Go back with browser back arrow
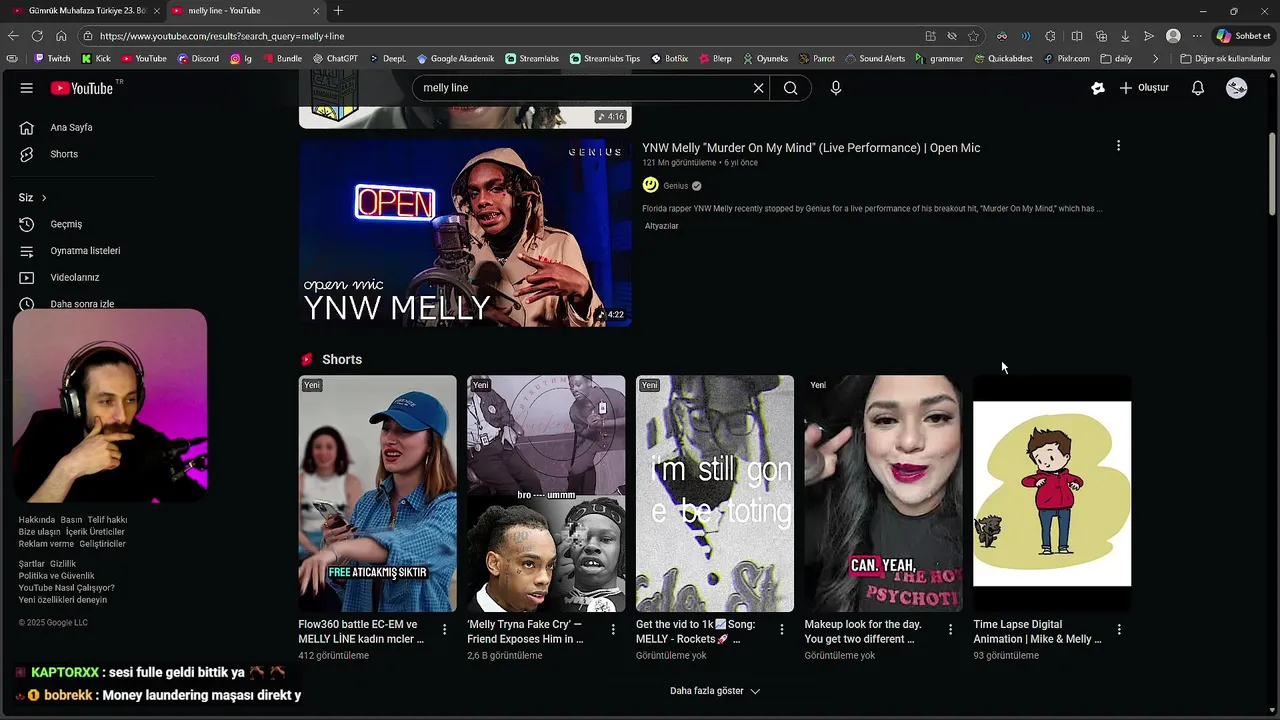The height and width of the screenshot is (720, 1280). [13, 36]
